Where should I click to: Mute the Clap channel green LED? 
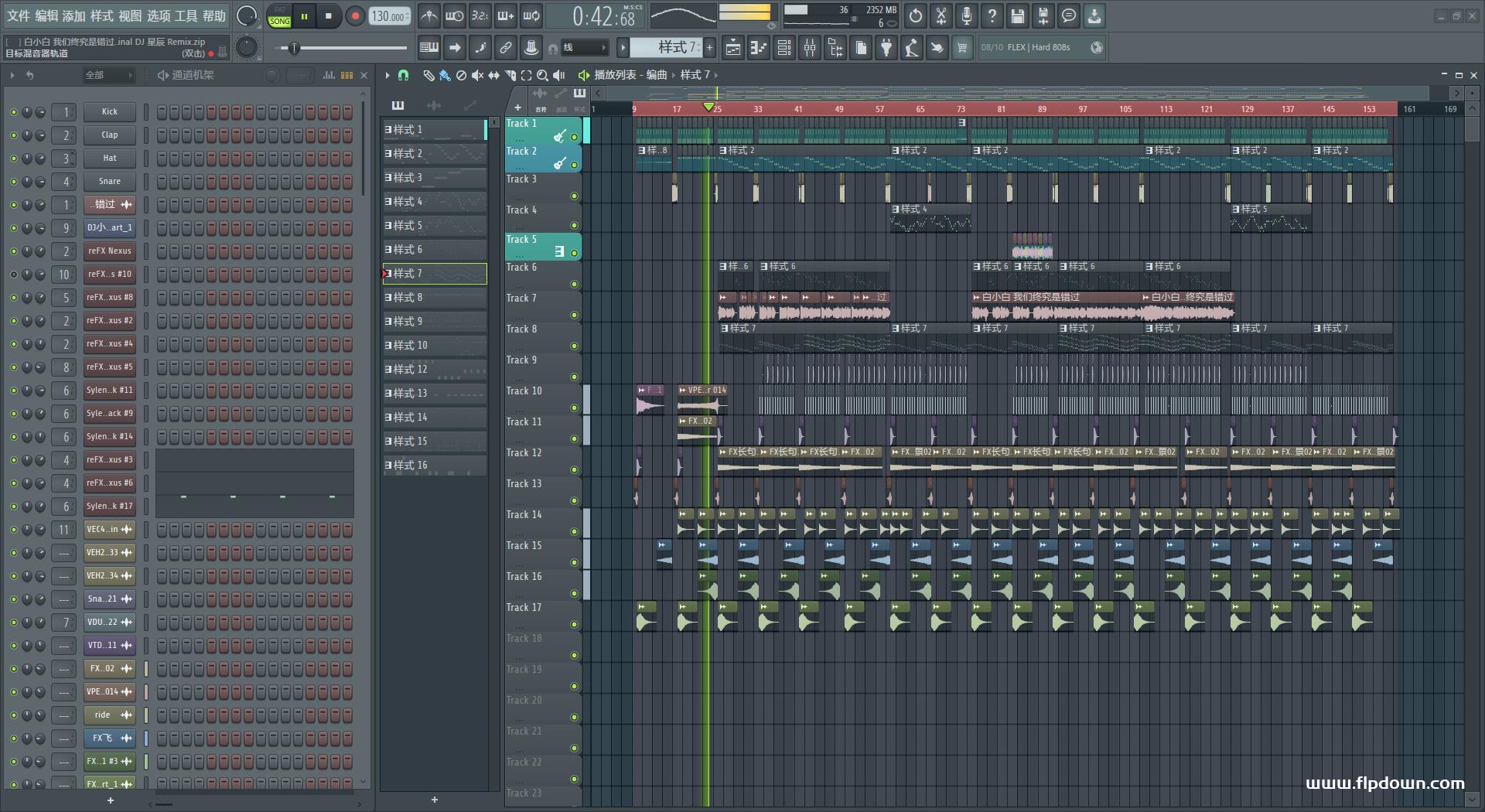pos(13,135)
